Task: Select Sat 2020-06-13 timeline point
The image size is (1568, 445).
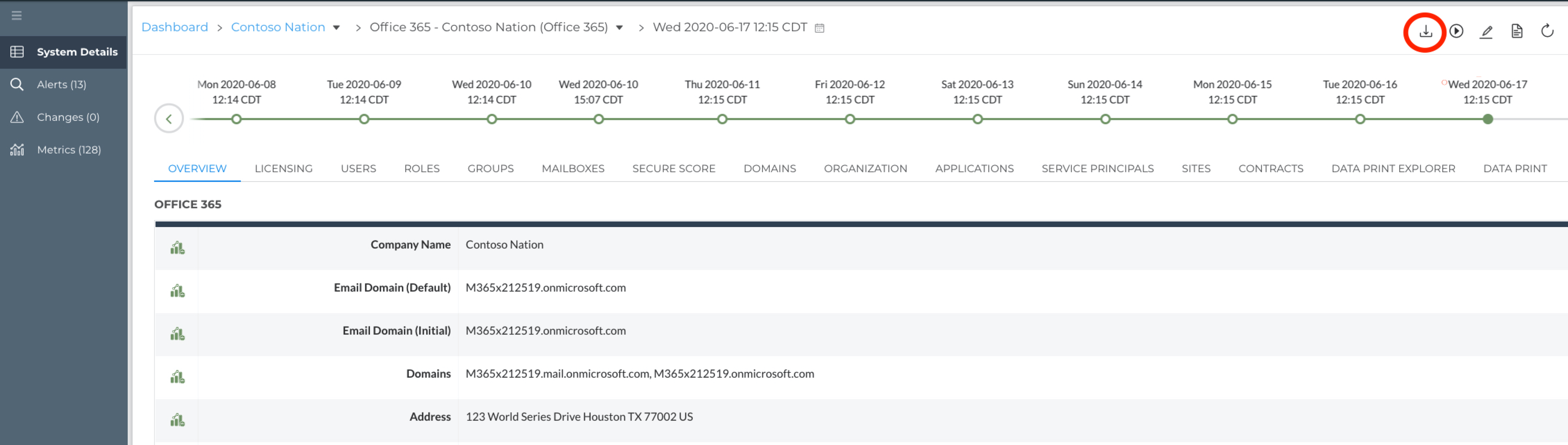Action: (x=978, y=119)
